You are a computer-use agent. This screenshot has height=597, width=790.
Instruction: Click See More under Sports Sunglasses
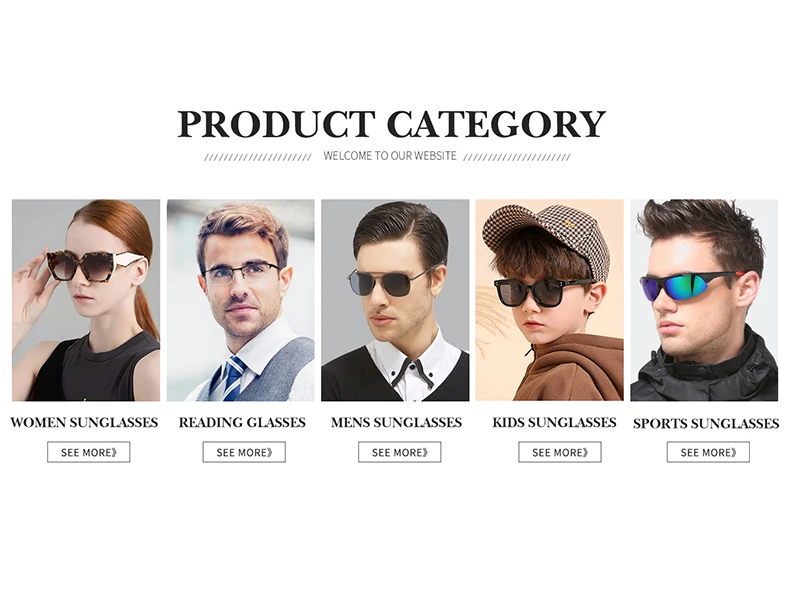[708, 452]
